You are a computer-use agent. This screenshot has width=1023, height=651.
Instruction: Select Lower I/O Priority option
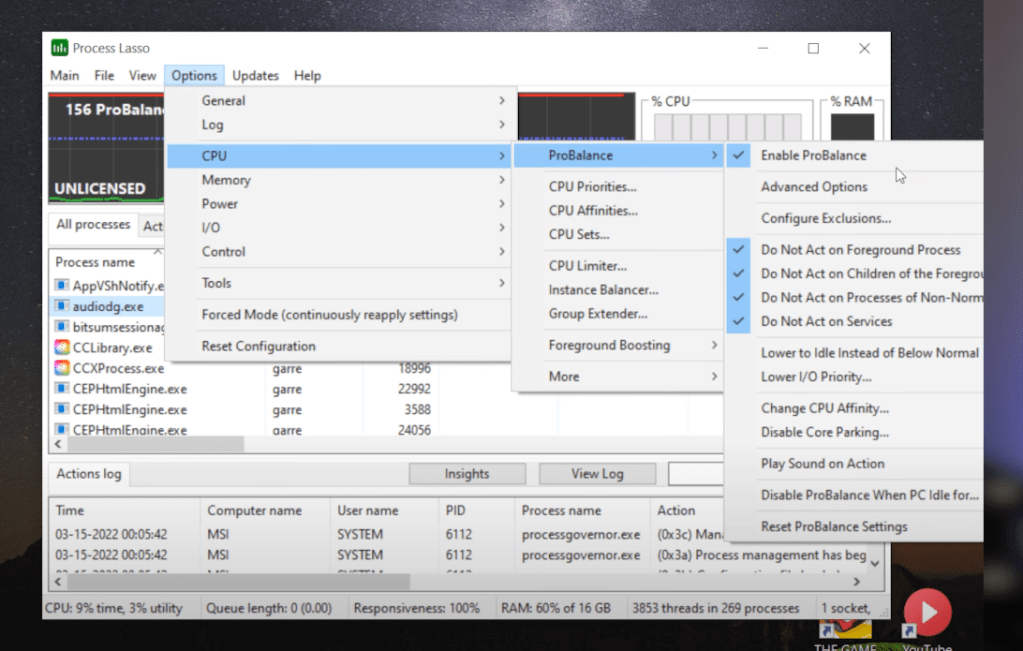[854, 377]
